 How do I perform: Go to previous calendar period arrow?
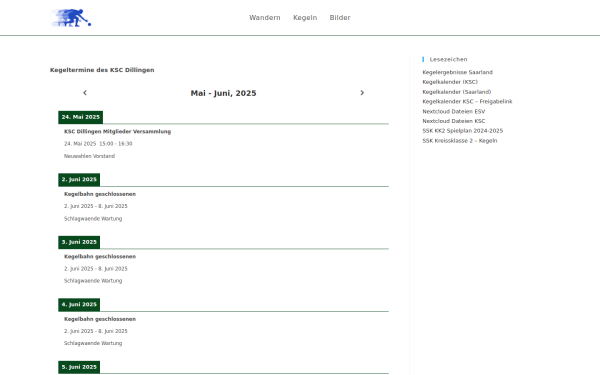tap(85, 93)
